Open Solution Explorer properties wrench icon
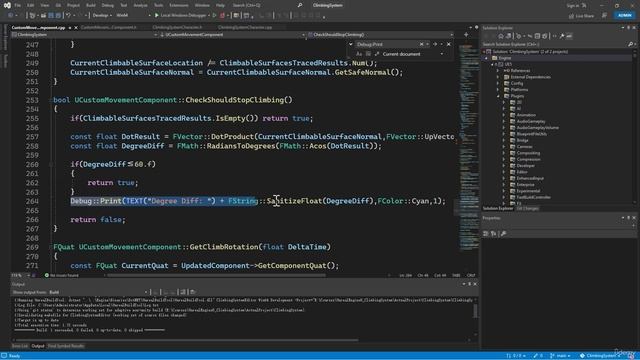The image size is (640, 360). tap(562, 36)
